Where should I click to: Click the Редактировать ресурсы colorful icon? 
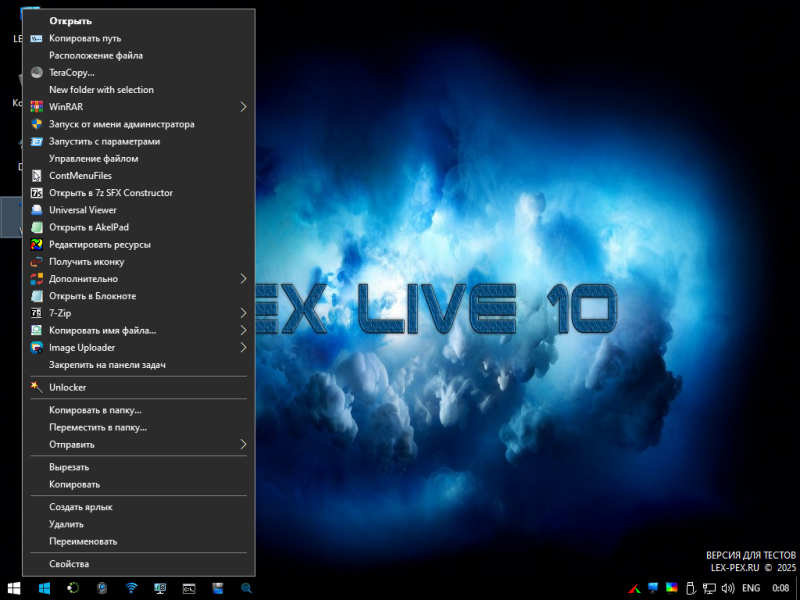pyautogui.click(x=37, y=244)
